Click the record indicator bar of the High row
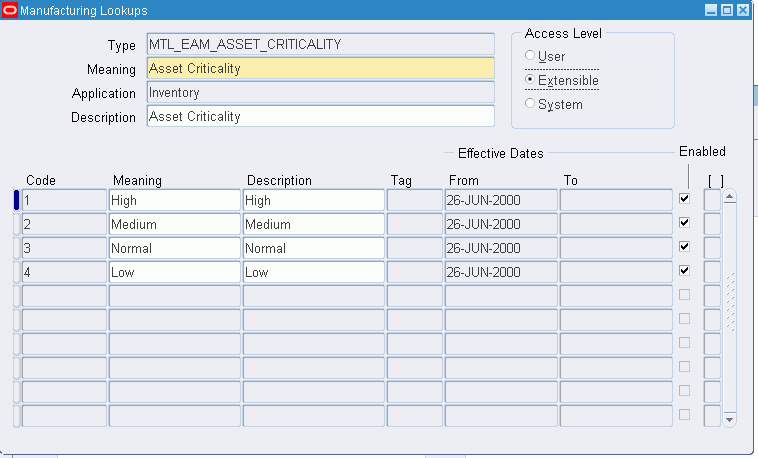758x458 pixels. tap(16, 200)
